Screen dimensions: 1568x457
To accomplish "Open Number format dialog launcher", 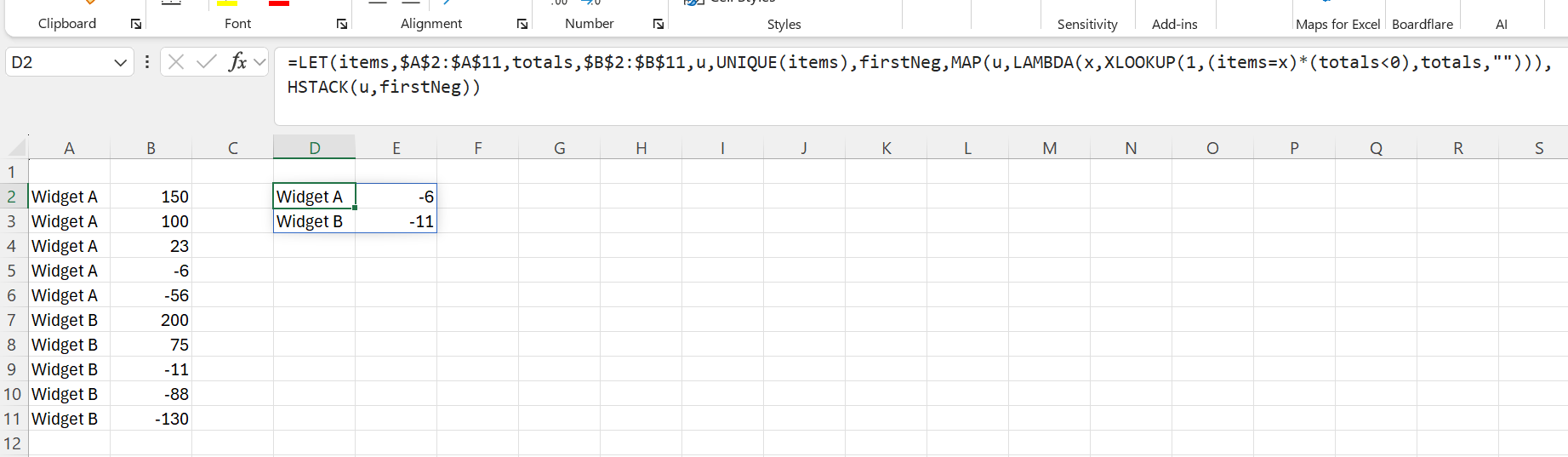I will 659,24.
